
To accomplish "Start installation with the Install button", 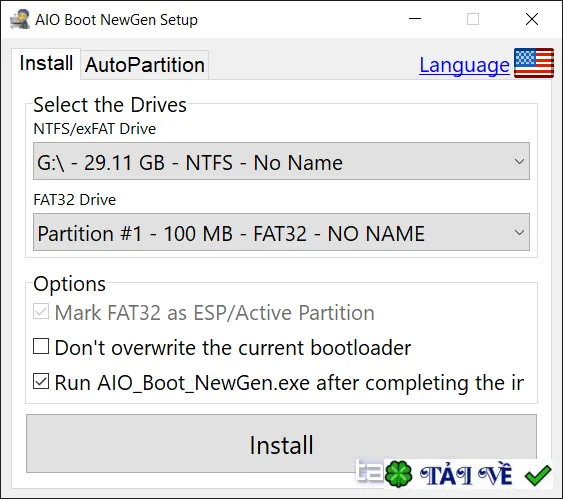I will [x=281, y=444].
